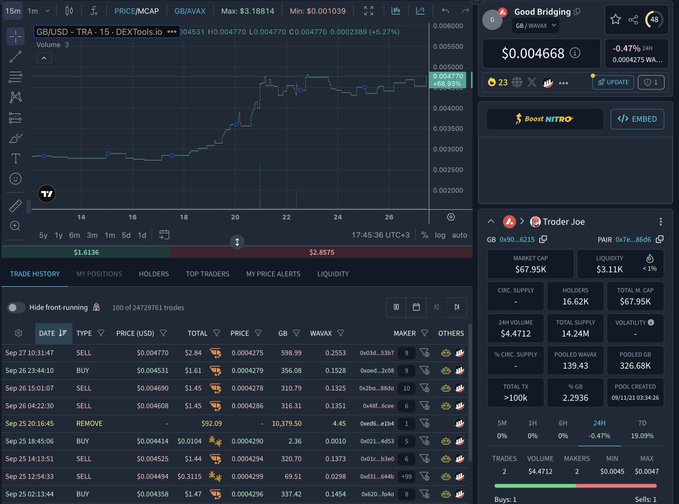This screenshot has width=679, height=504.
Task: Redo the chart action
Action: [x=466, y=11]
